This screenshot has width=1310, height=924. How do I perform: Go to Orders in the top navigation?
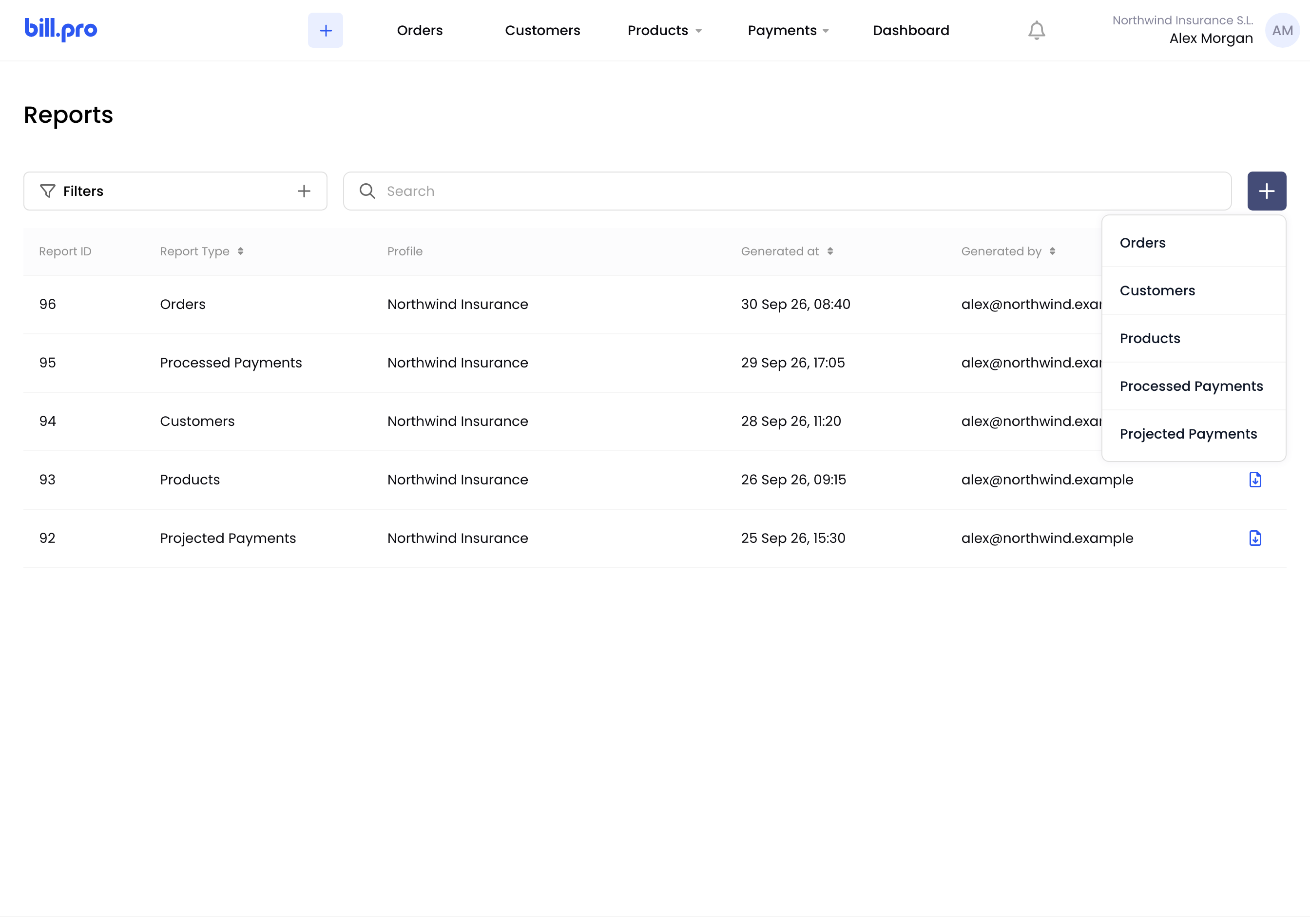click(419, 30)
